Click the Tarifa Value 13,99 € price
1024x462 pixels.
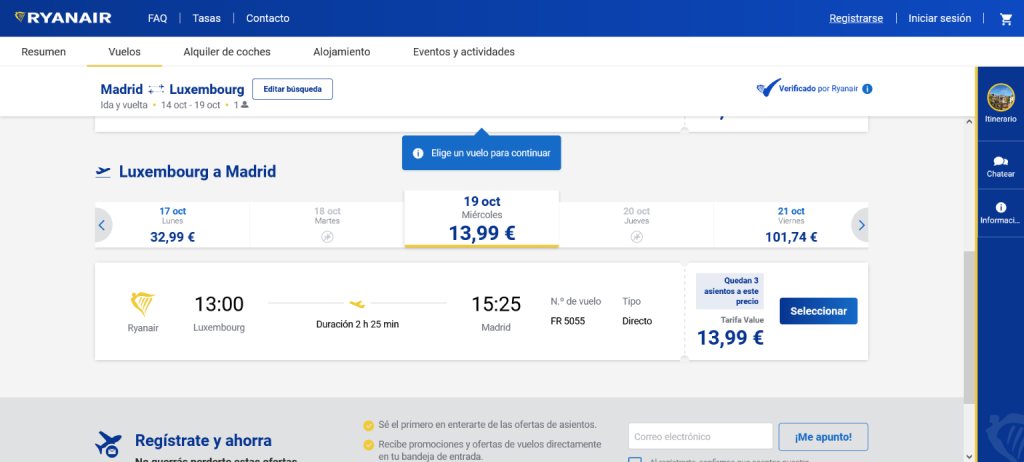729,337
